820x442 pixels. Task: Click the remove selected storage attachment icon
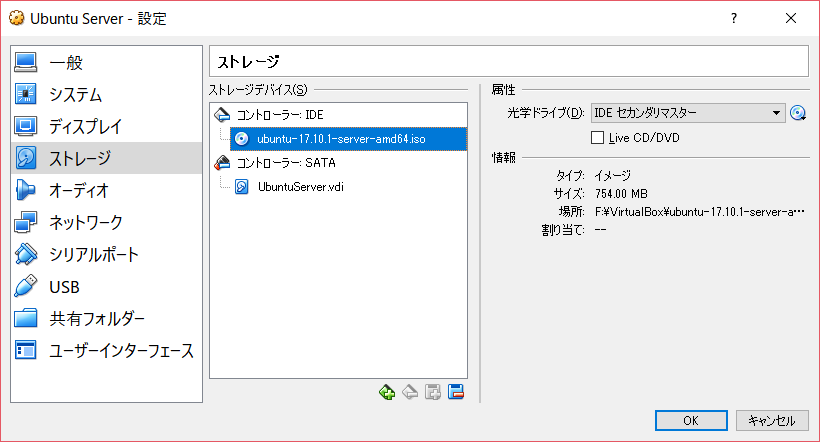(x=456, y=392)
